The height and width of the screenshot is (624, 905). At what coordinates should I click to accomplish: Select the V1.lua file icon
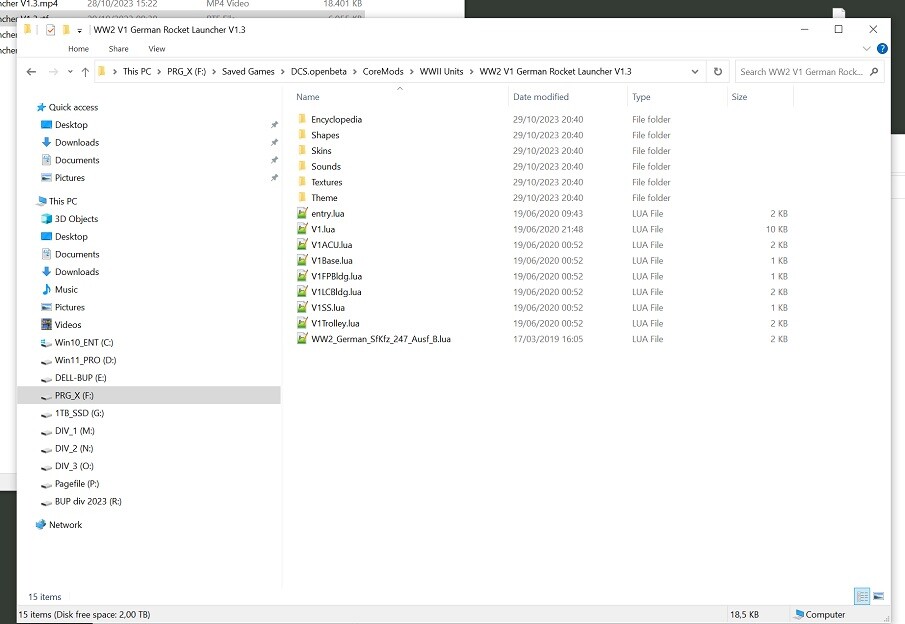pyautogui.click(x=302, y=229)
